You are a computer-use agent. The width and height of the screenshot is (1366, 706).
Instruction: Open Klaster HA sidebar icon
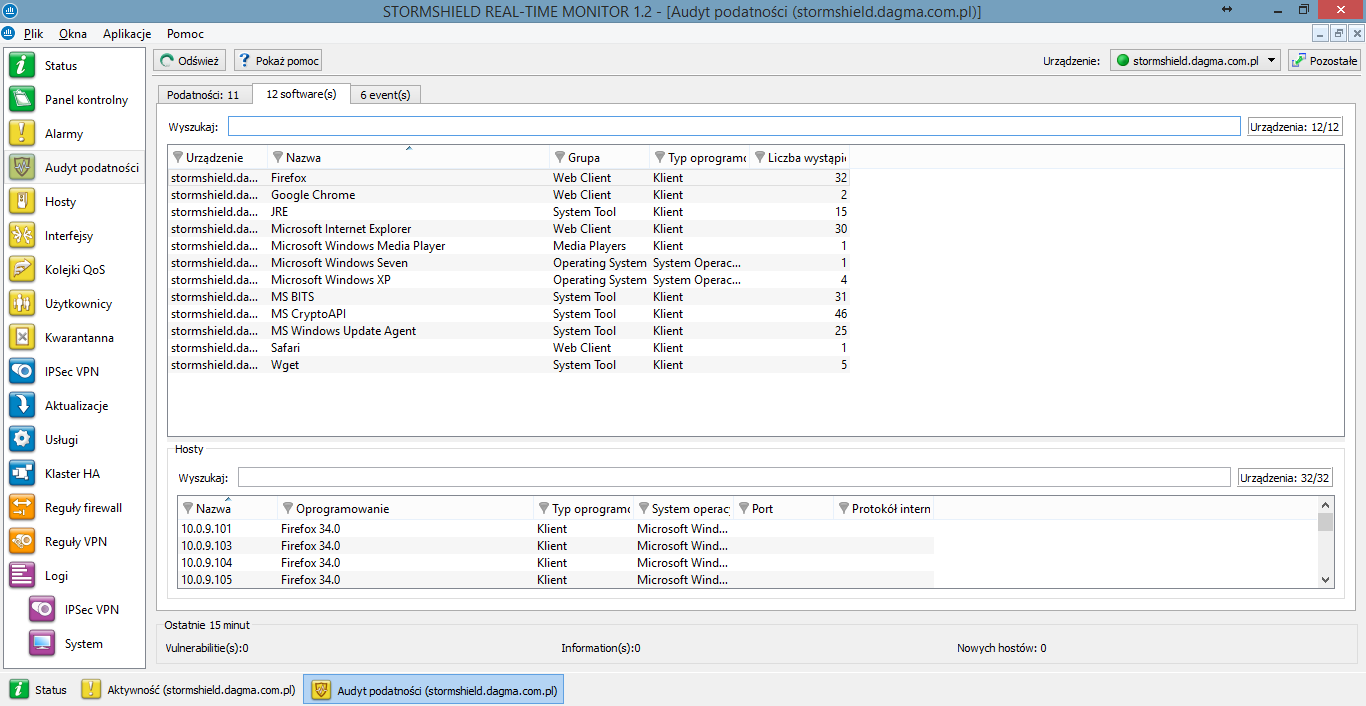tap(22, 474)
